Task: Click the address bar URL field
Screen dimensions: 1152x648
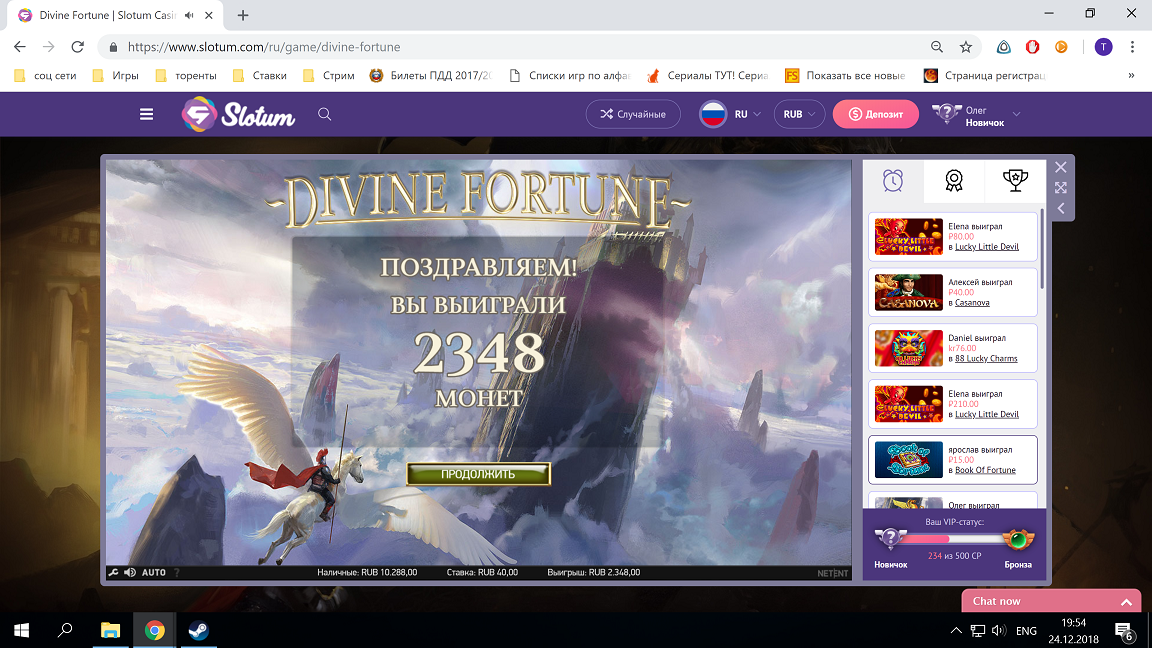Action: [514, 47]
